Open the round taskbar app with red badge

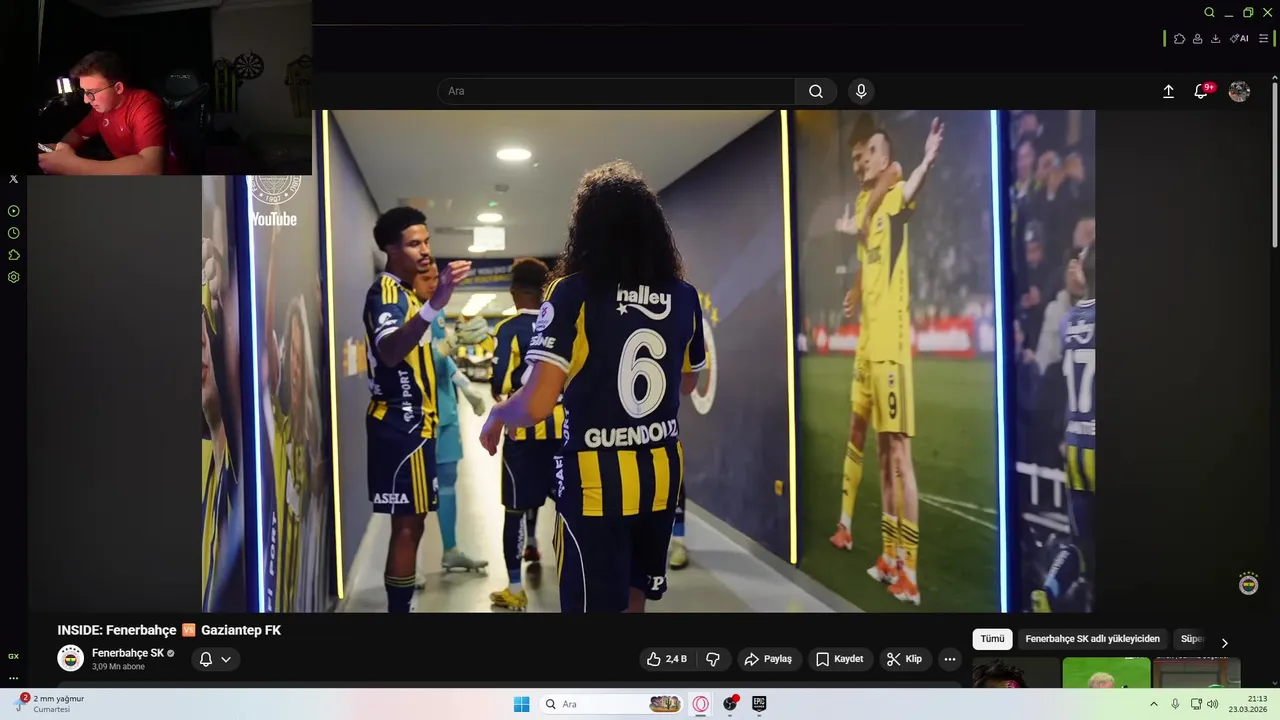click(730, 704)
